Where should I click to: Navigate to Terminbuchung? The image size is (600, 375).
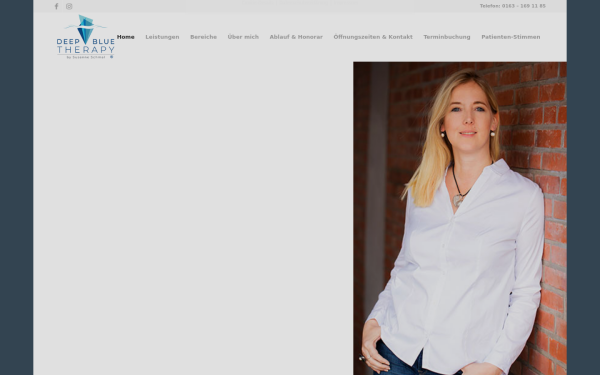pyautogui.click(x=447, y=37)
